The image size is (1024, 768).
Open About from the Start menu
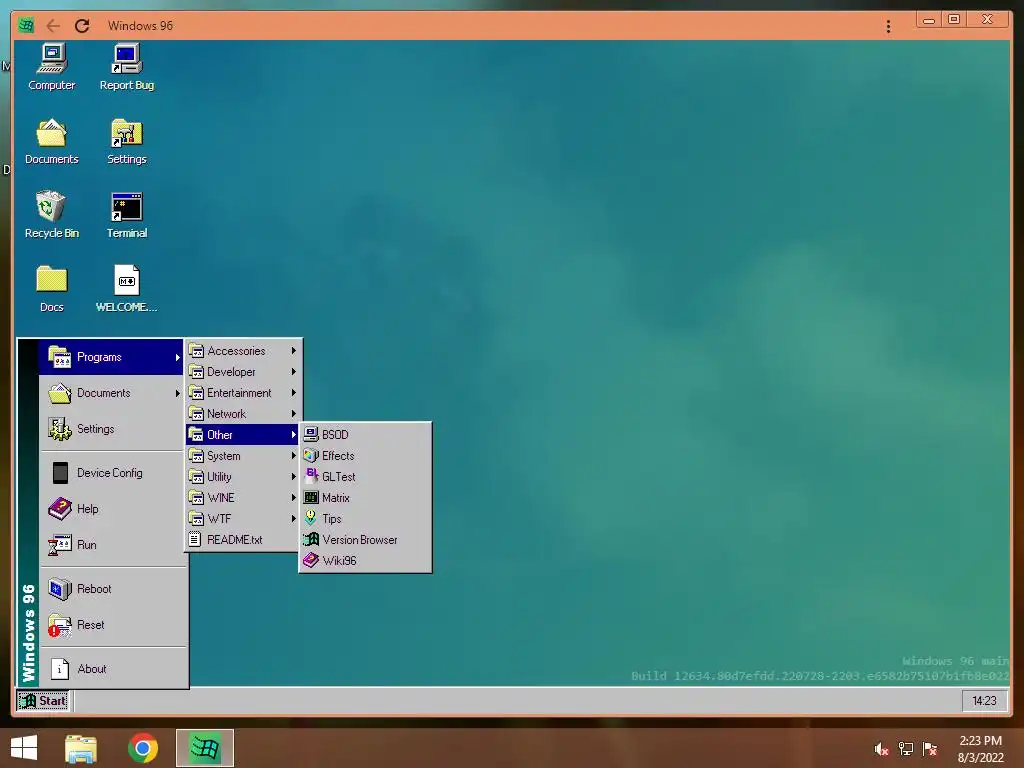click(x=112, y=669)
